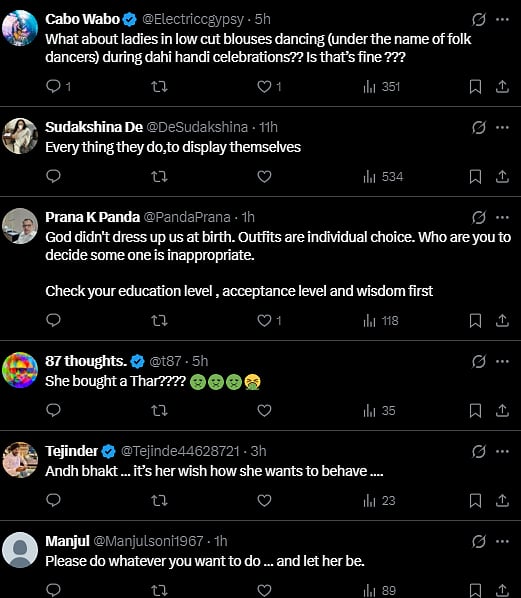521x598 pixels.
Task: Like Prana K Panda's tweet
Action: click(269, 321)
